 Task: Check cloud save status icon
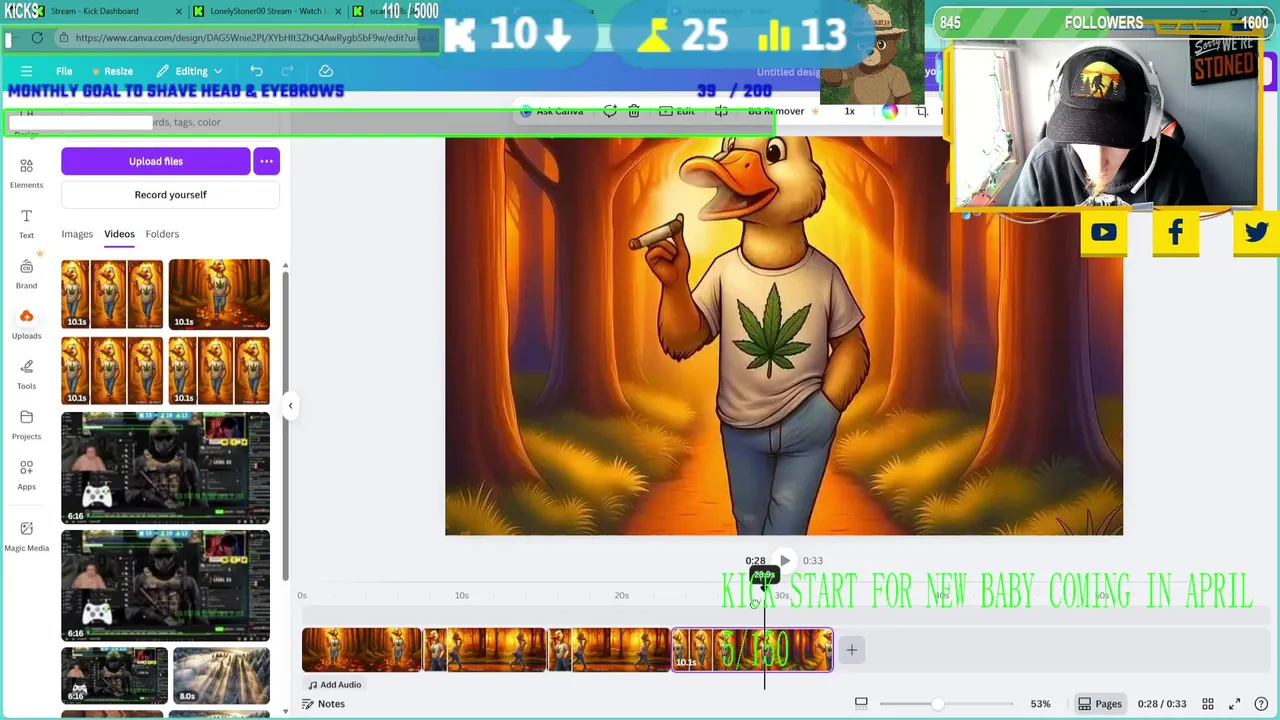click(x=326, y=71)
